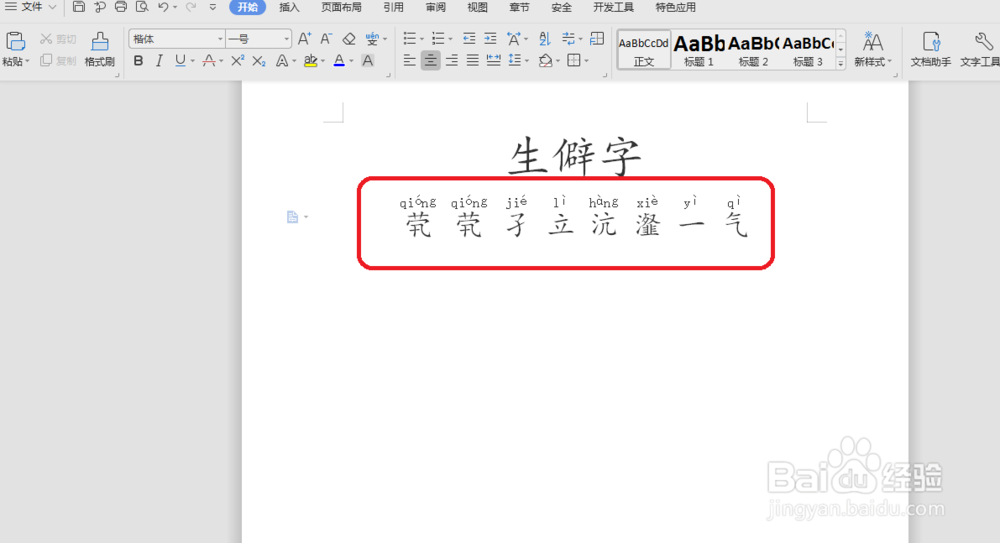Viewport: 1000px width, 543px height.
Task: Open the font name dropdown (楷体)
Action: point(220,39)
